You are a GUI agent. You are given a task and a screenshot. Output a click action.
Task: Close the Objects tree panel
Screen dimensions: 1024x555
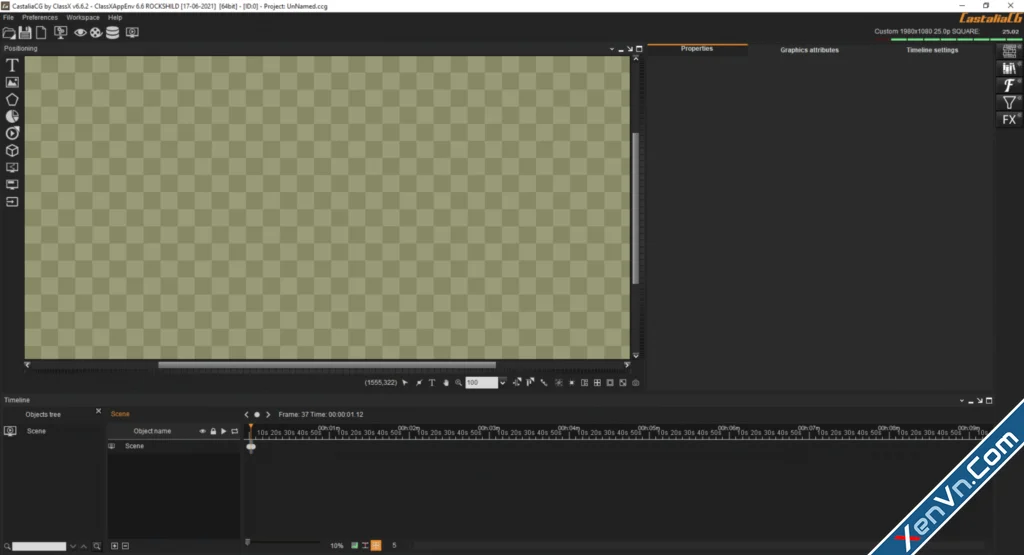[x=99, y=411]
